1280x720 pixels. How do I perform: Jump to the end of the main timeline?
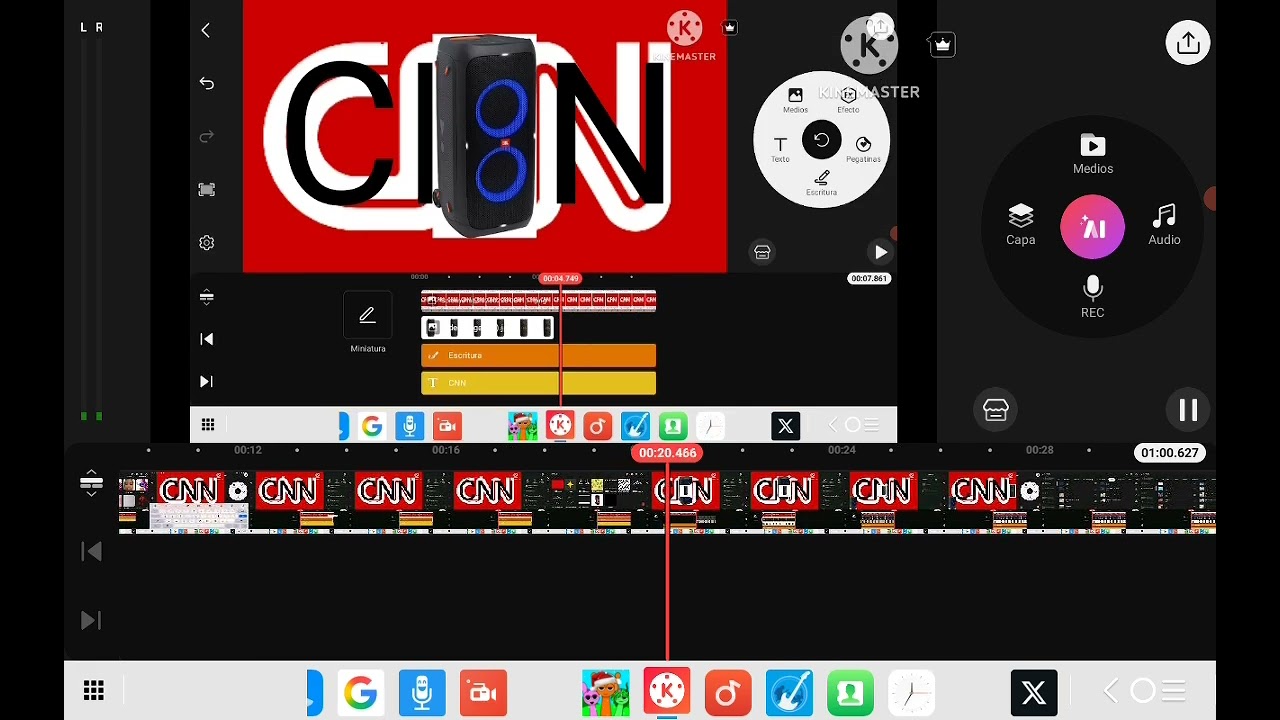pos(91,621)
